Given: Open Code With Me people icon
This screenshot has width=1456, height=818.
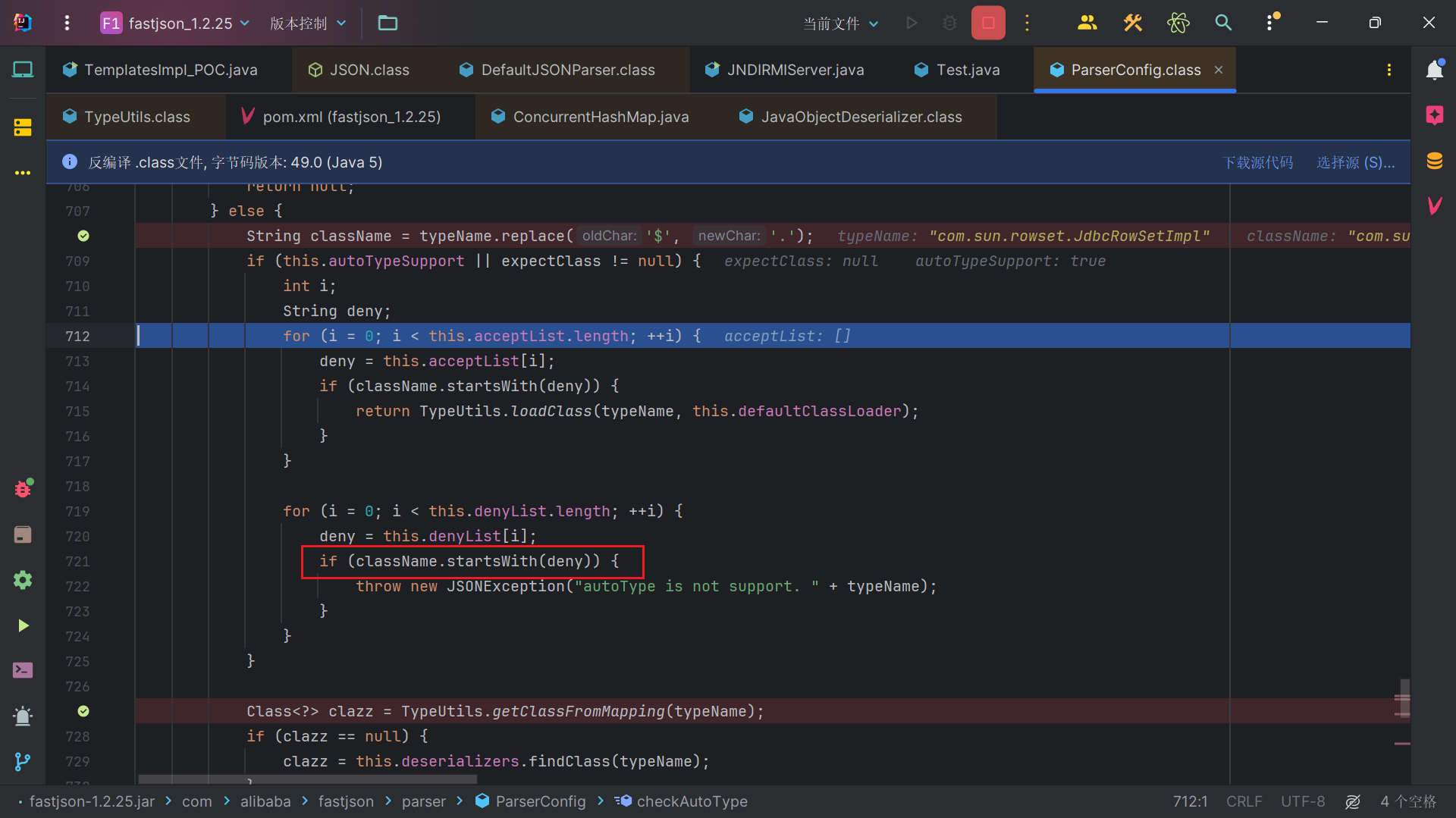Looking at the screenshot, I should [x=1087, y=23].
